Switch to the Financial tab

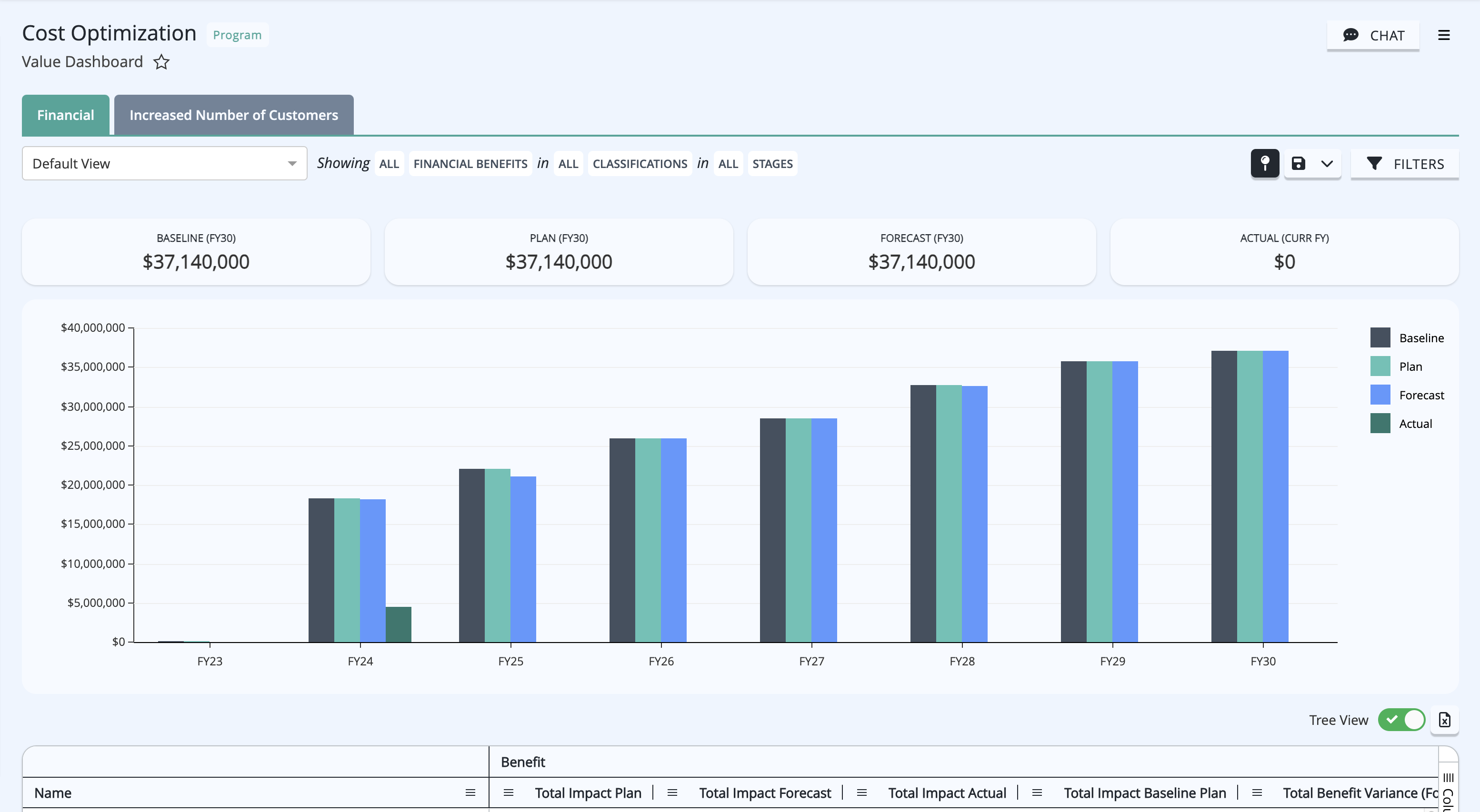[x=66, y=115]
